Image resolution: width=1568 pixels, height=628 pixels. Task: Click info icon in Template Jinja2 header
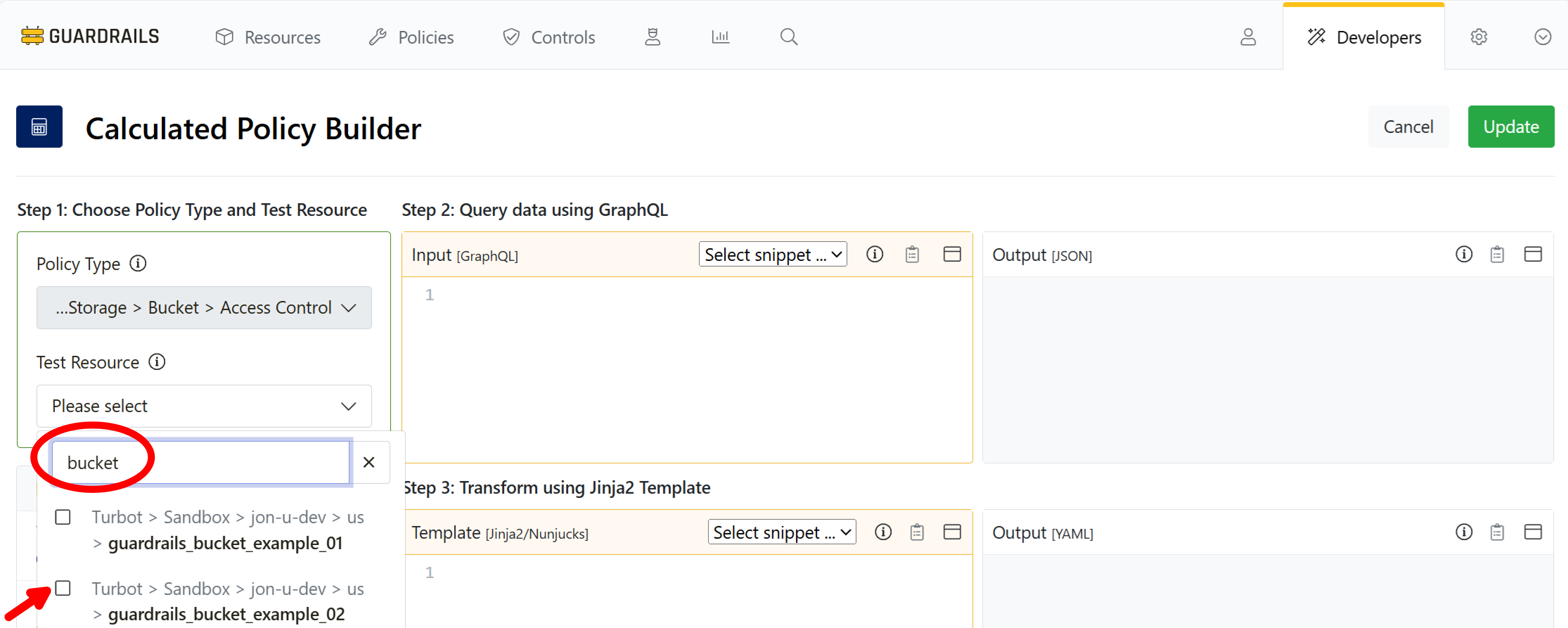pos(882,532)
